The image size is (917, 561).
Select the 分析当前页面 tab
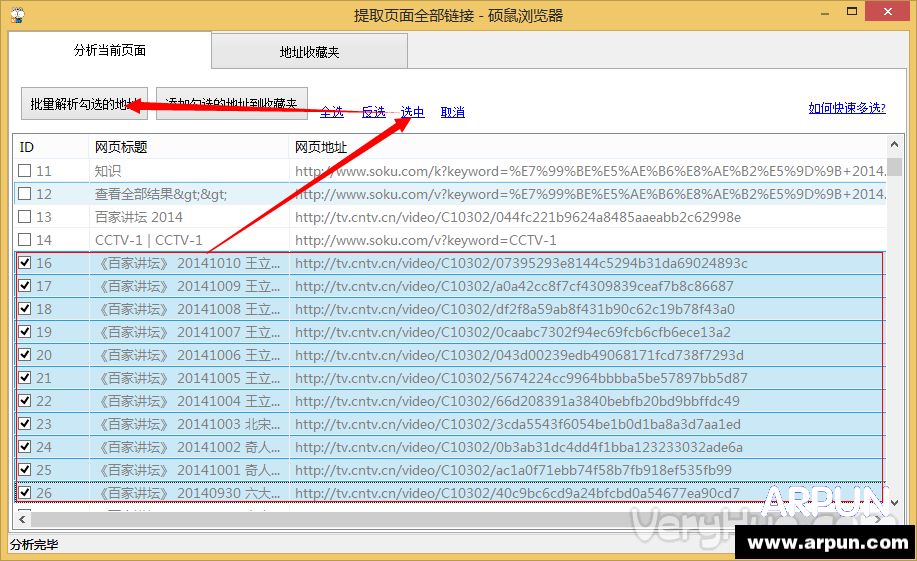(x=110, y=50)
